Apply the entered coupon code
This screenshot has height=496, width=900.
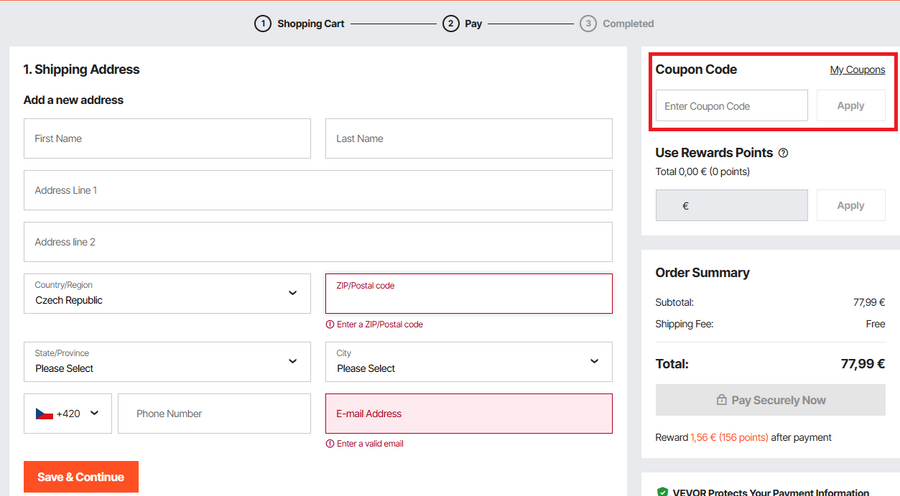click(850, 106)
